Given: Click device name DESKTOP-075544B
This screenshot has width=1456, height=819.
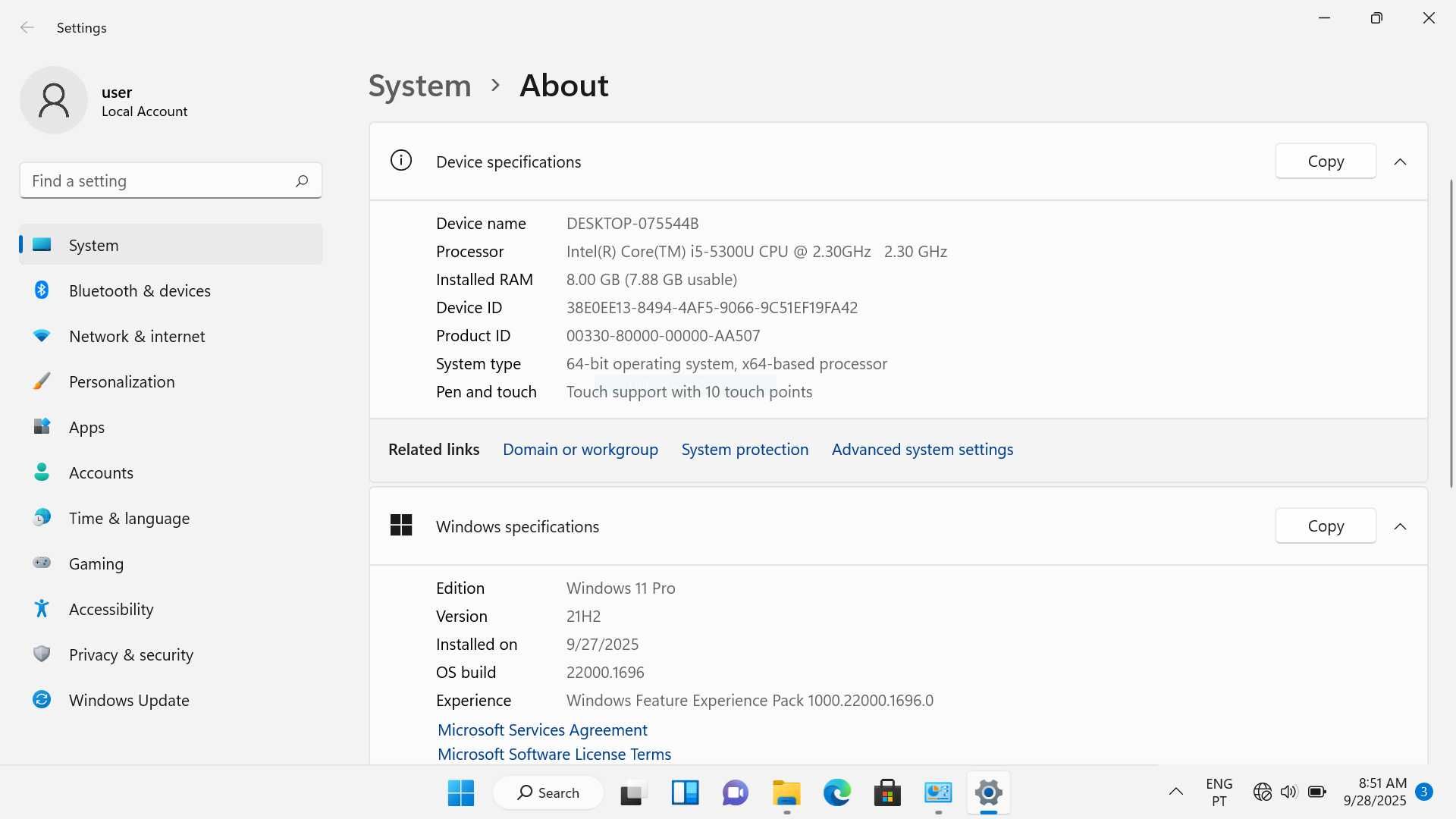Looking at the screenshot, I should [x=632, y=224].
